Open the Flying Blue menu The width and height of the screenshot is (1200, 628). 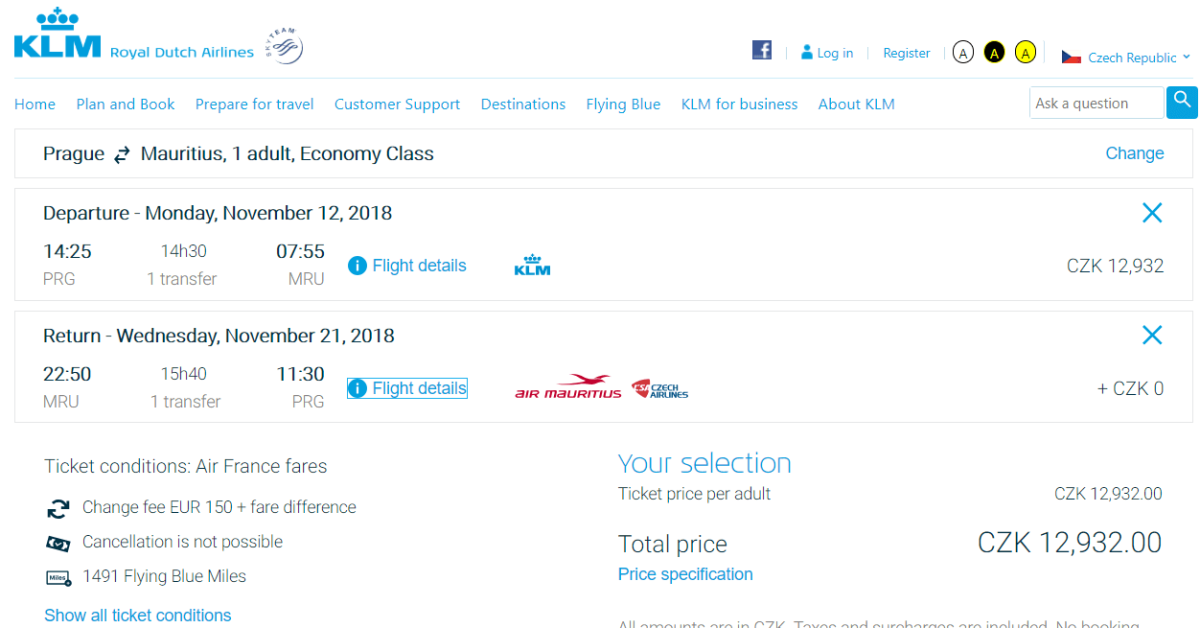623,104
